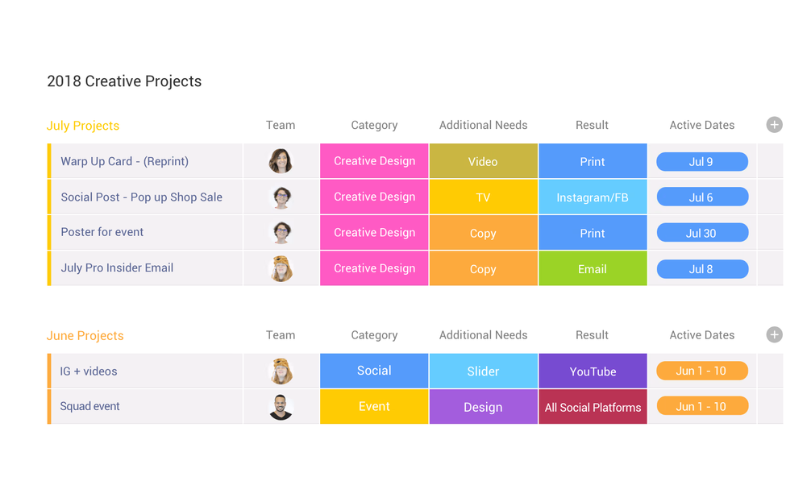Click team avatar for Poster for event
Viewport: 800px width, 500px height.
[x=281, y=233]
